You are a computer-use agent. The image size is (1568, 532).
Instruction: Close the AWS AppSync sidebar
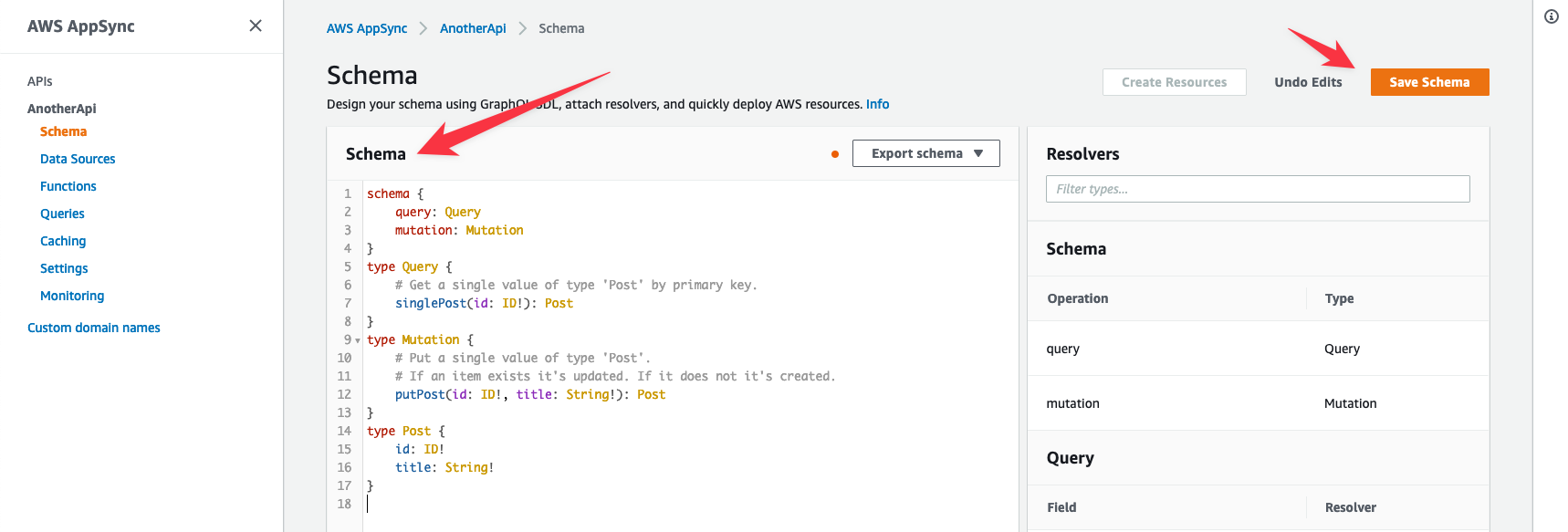click(256, 26)
